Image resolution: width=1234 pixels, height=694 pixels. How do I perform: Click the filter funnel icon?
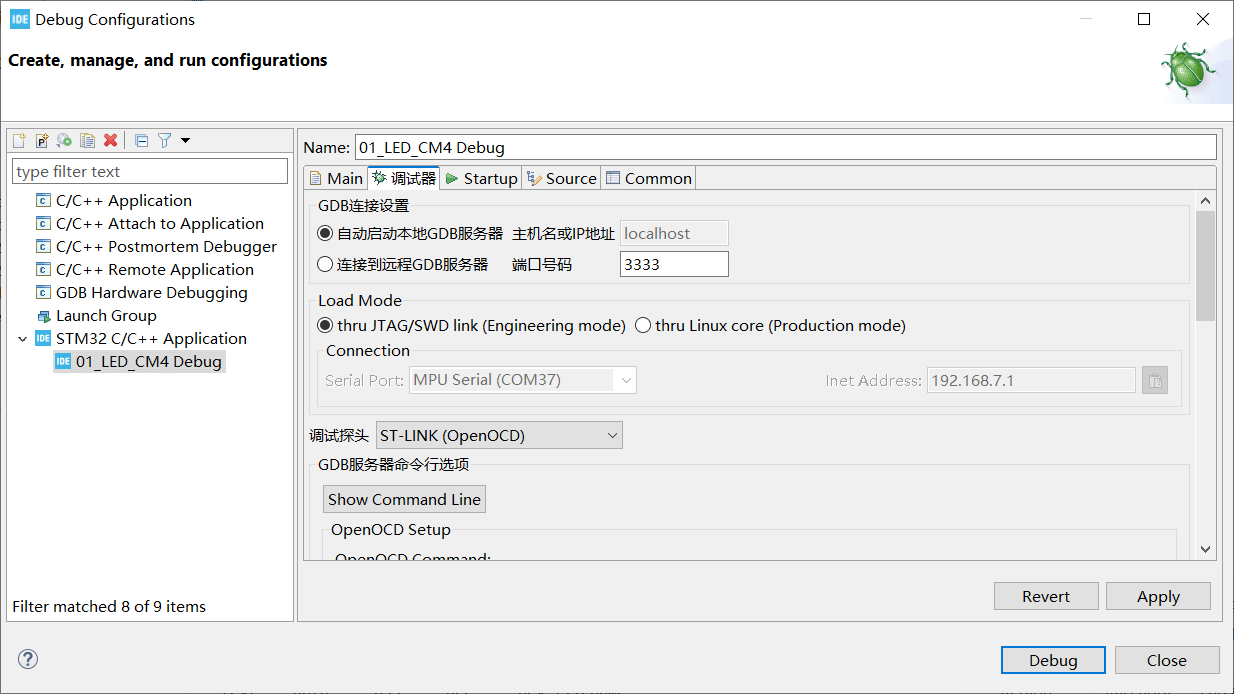point(165,141)
